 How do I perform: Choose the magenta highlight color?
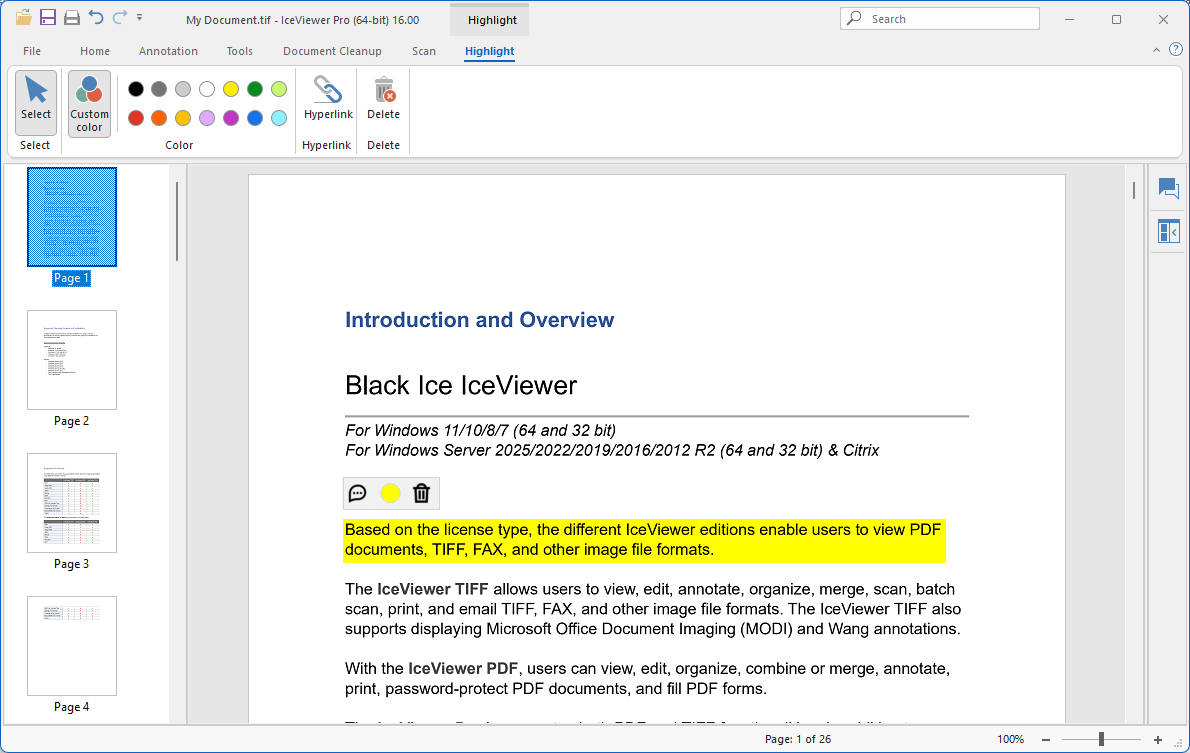pos(231,118)
